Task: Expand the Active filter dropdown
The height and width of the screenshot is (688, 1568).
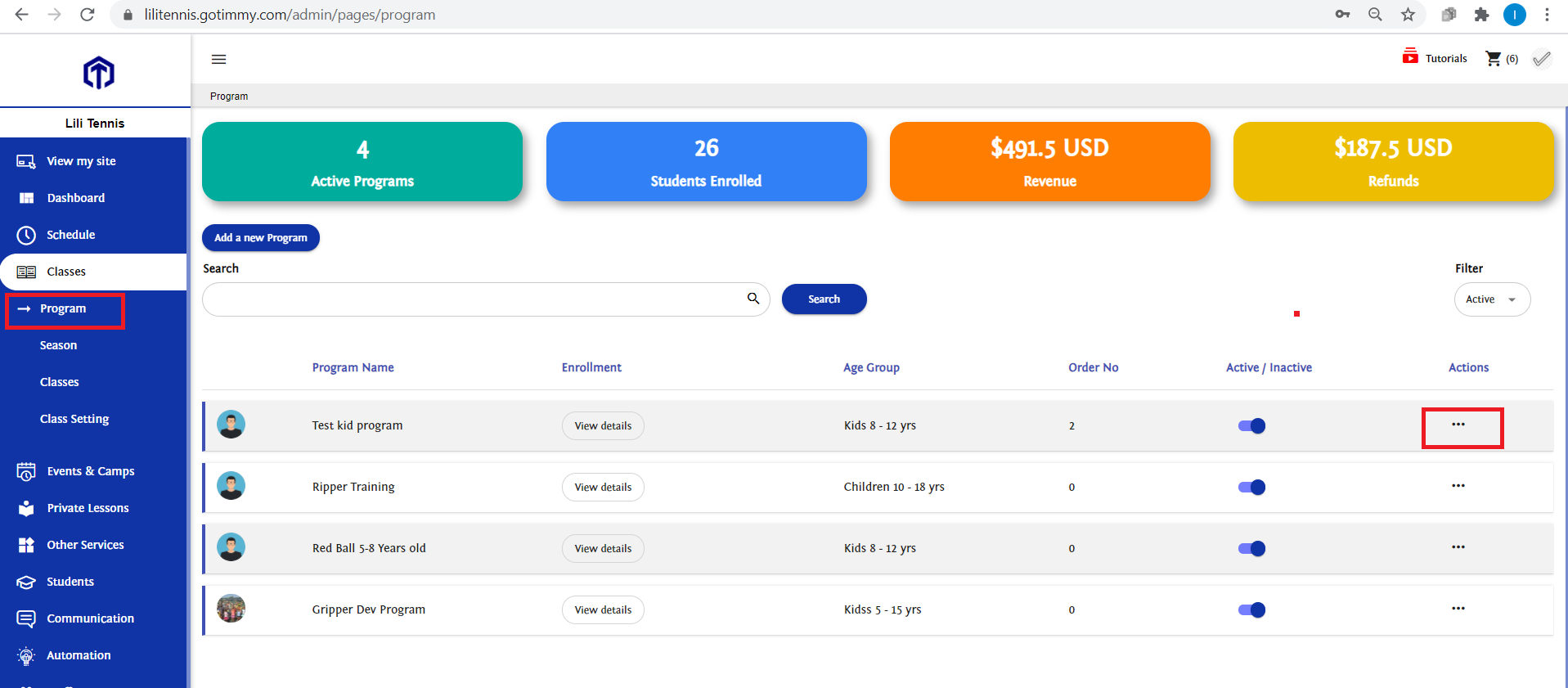Action: point(1492,299)
